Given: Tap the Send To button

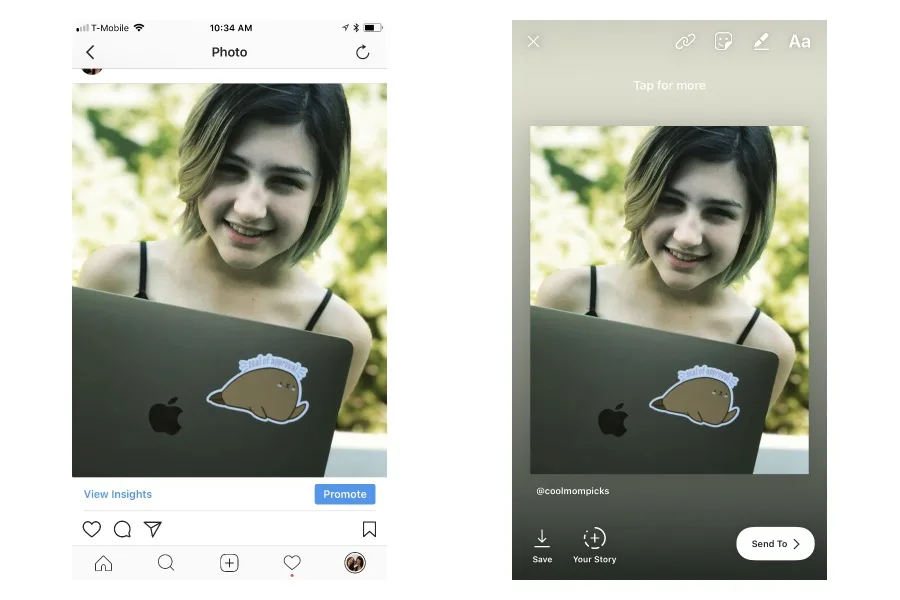Looking at the screenshot, I should 774,543.
